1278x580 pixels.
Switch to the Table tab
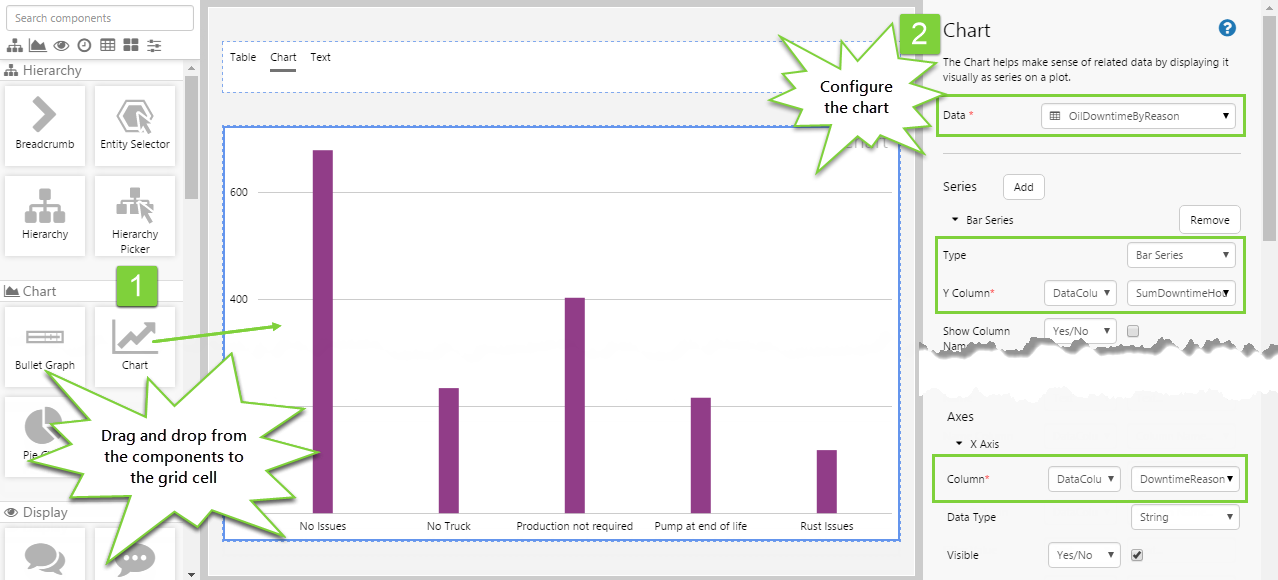tap(243, 57)
